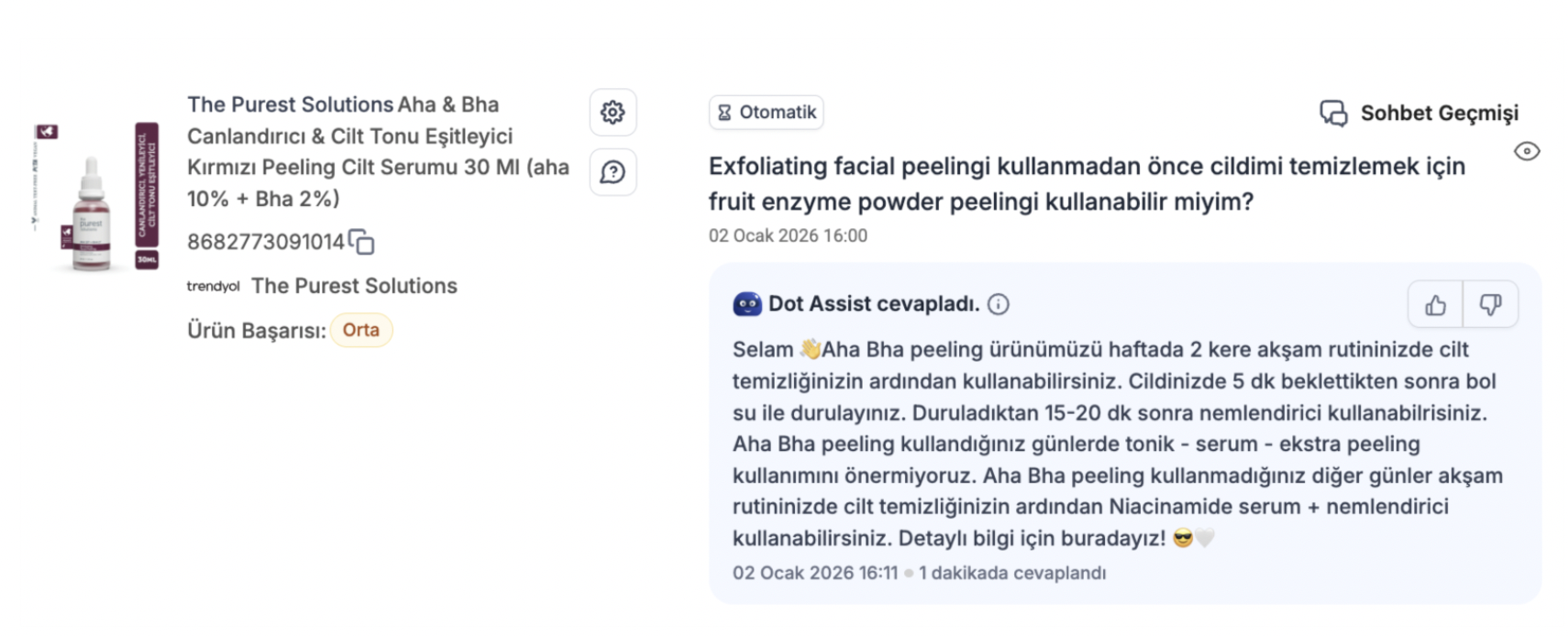The width and height of the screenshot is (1568, 636).
Task: Click the Dot Assist robot avatar
Action: [x=747, y=304]
